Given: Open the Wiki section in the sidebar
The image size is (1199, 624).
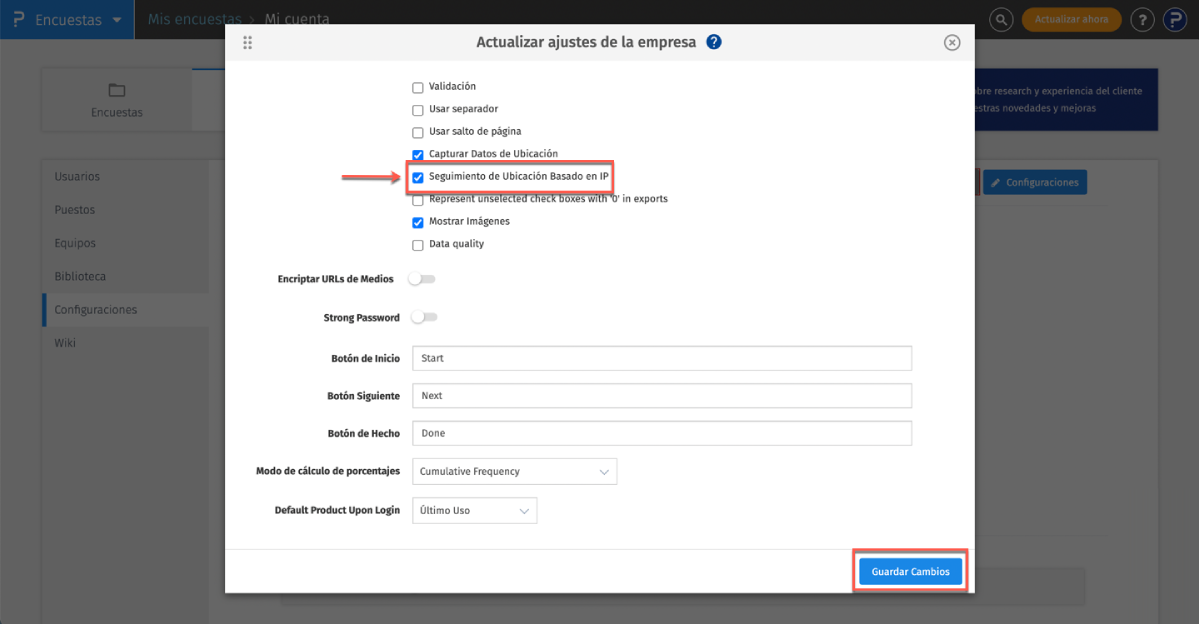Looking at the screenshot, I should coord(64,342).
